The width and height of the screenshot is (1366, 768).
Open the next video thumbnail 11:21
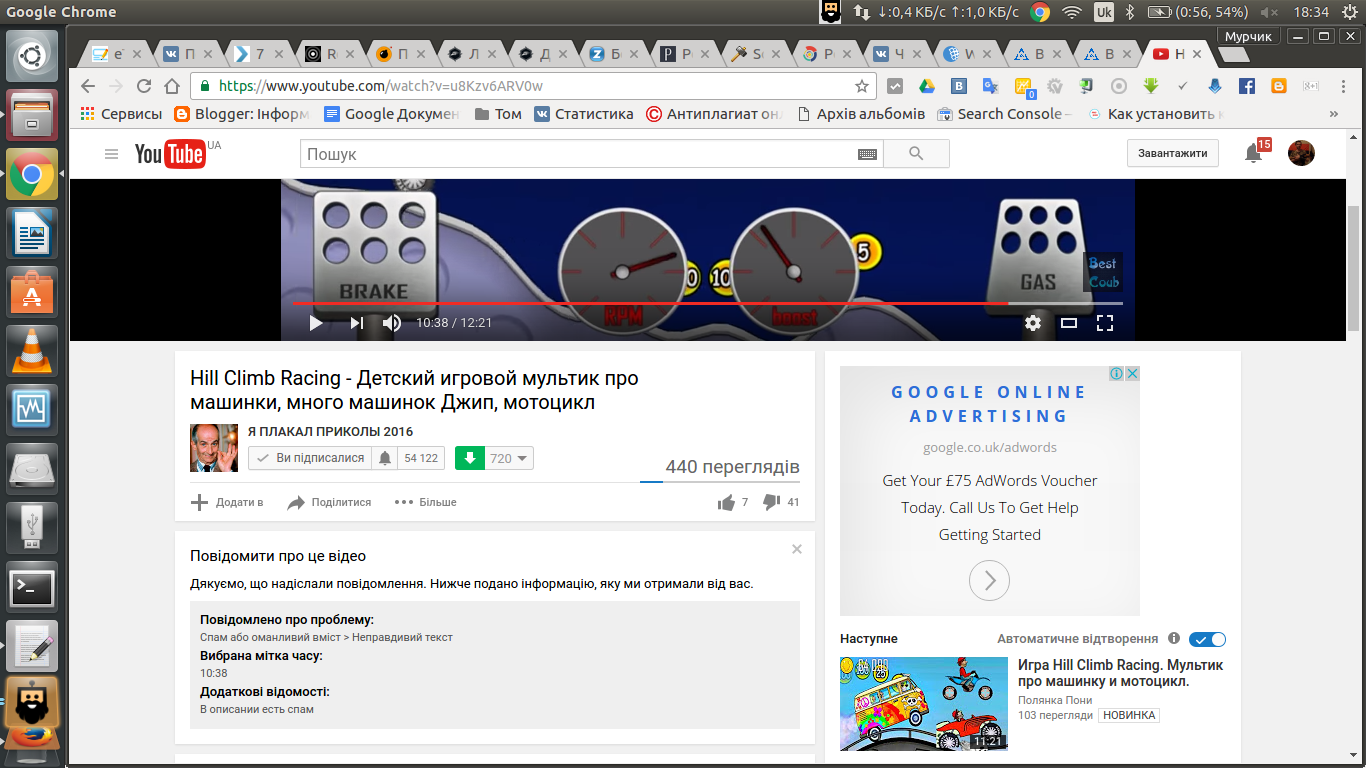tap(924, 703)
